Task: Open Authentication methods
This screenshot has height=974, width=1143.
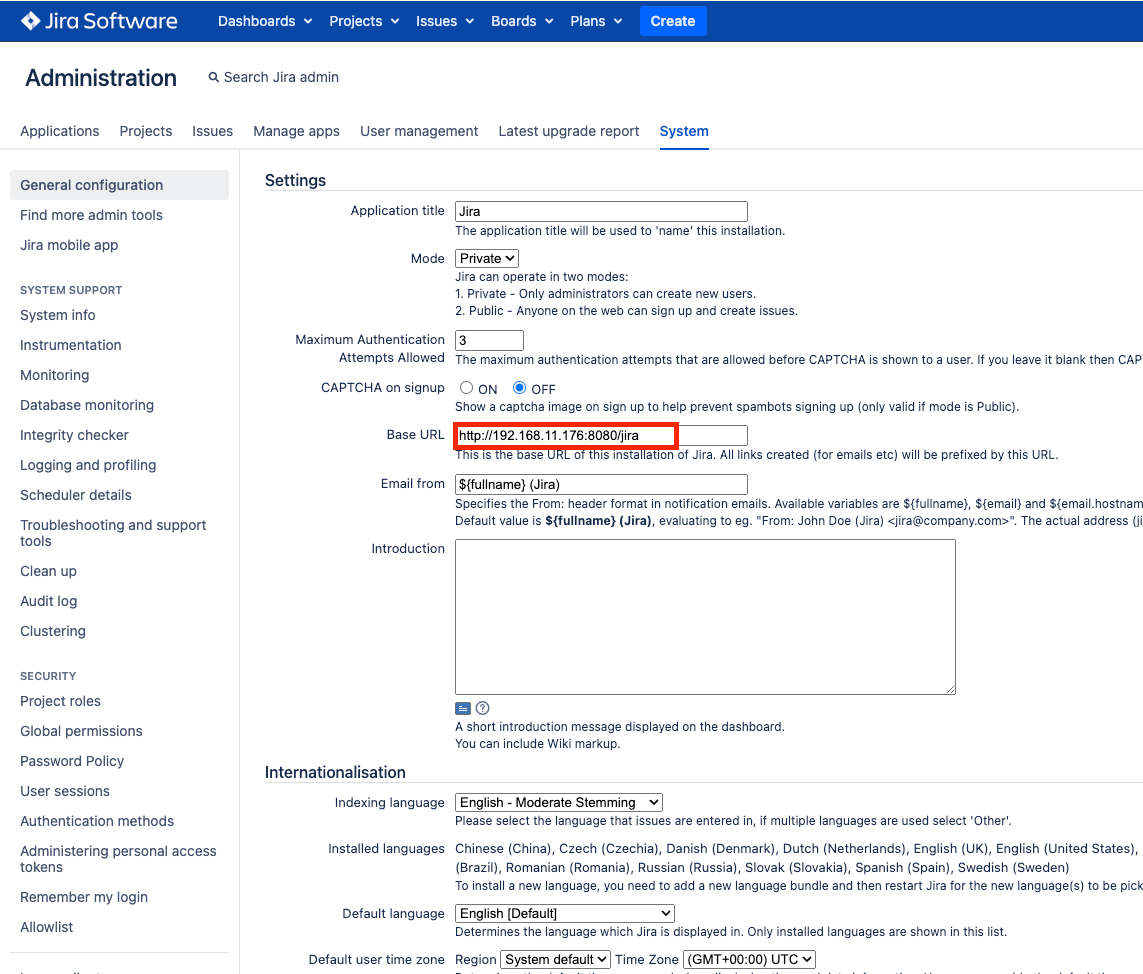Action: [x=97, y=821]
